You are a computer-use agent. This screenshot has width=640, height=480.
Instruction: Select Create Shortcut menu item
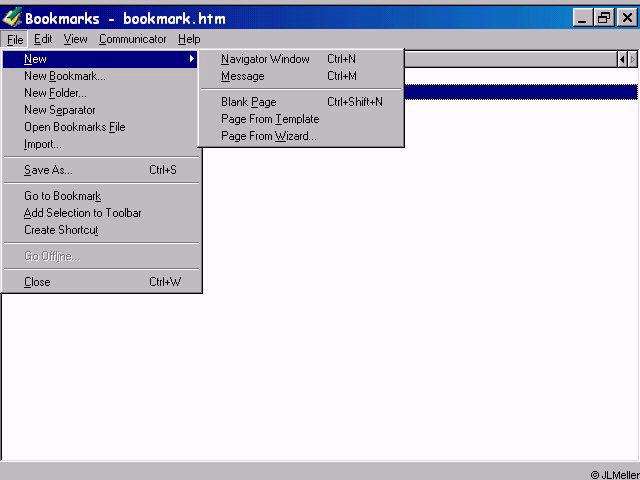[100, 230]
